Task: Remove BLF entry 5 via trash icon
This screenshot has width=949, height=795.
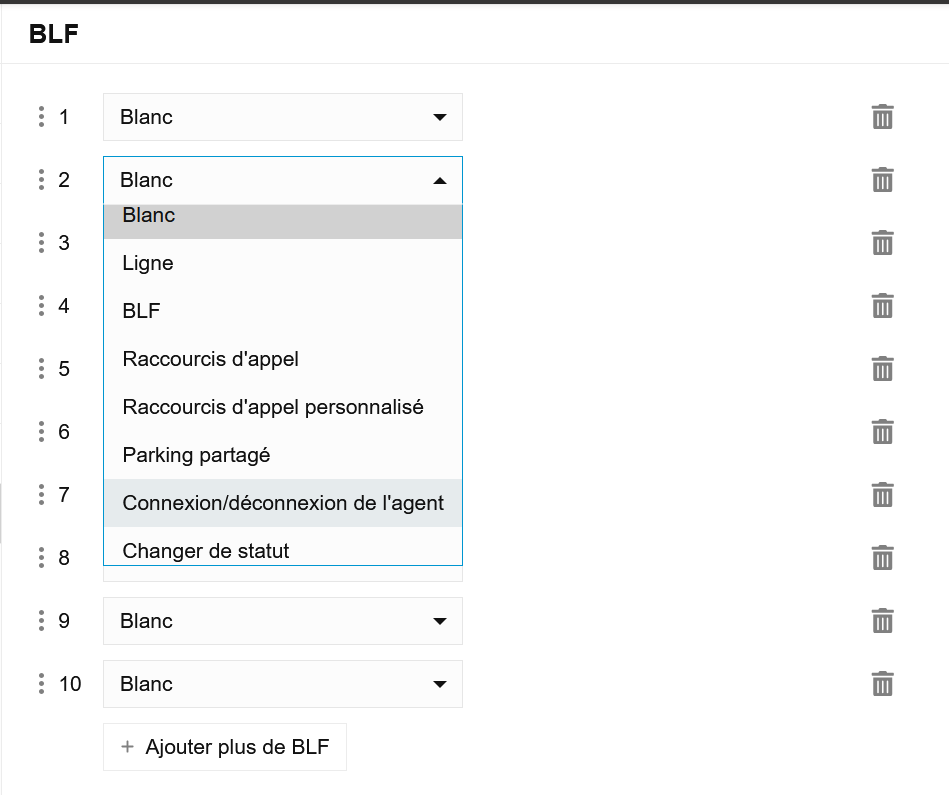Action: (x=882, y=369)
